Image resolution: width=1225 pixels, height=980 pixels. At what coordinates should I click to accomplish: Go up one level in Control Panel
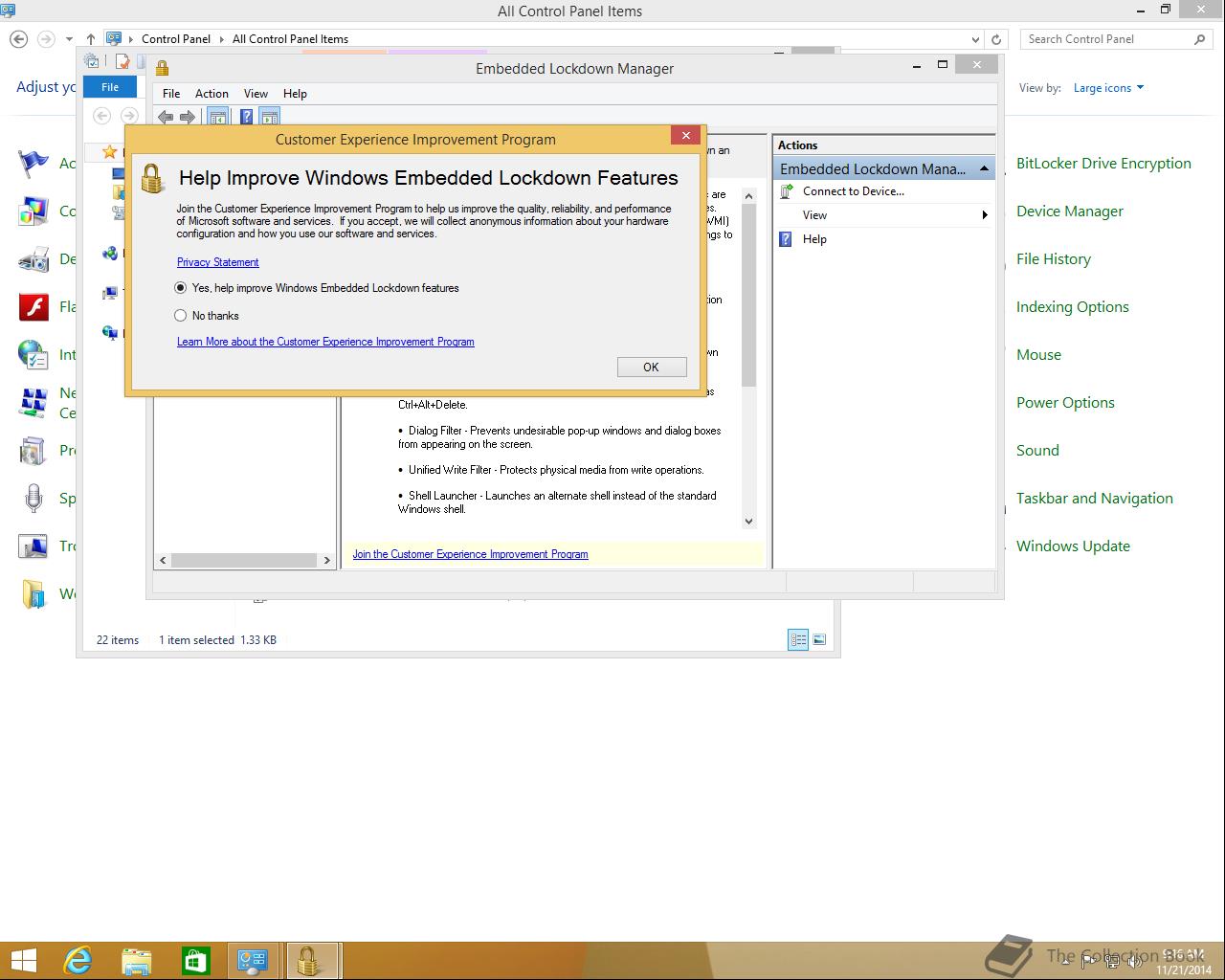click(x=90, y=39)
